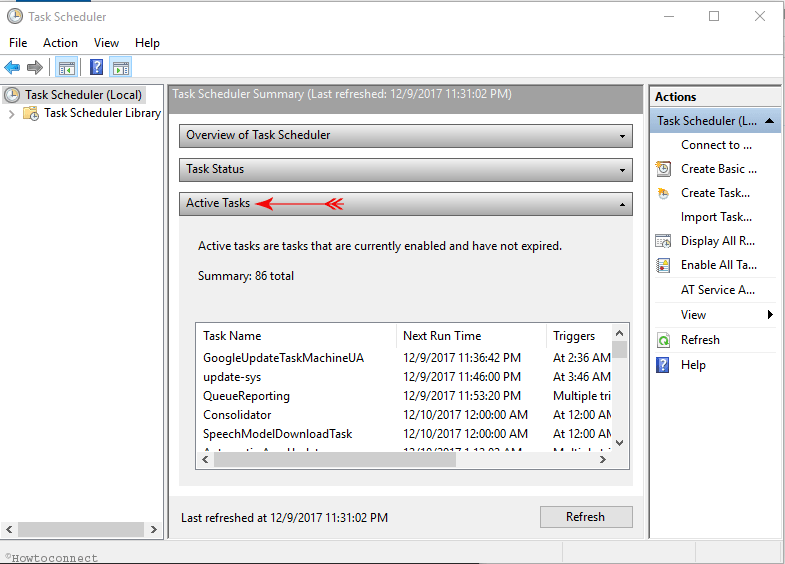Viewport: 785px width, 564px height.
Task: Click the green Refresh icon in Actions
Action: [663, 340]
